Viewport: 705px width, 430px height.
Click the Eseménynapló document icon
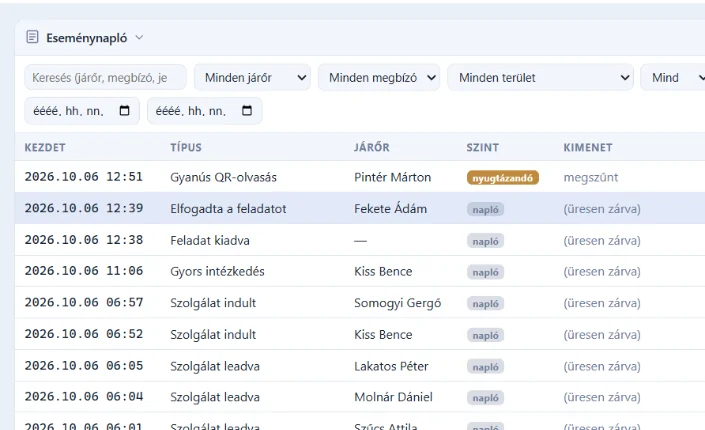pos(32,37)
